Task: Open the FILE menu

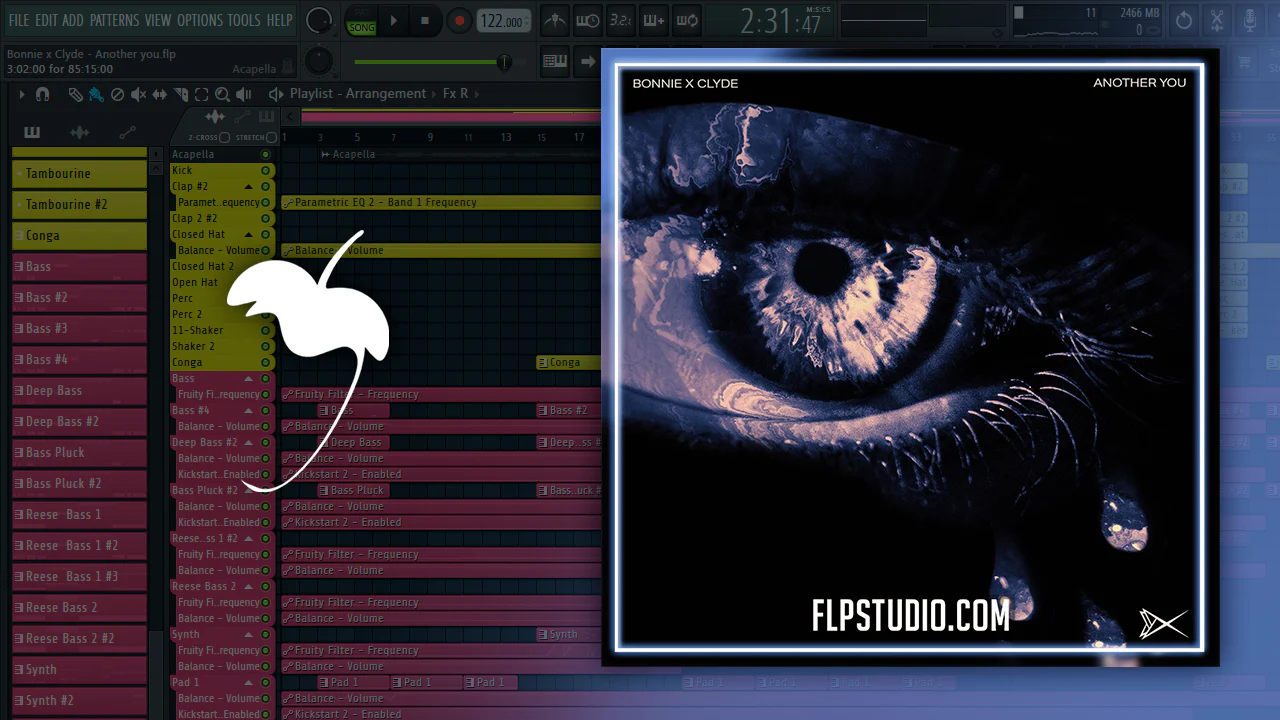Action: pyautogui.click(x=19, y=20)
